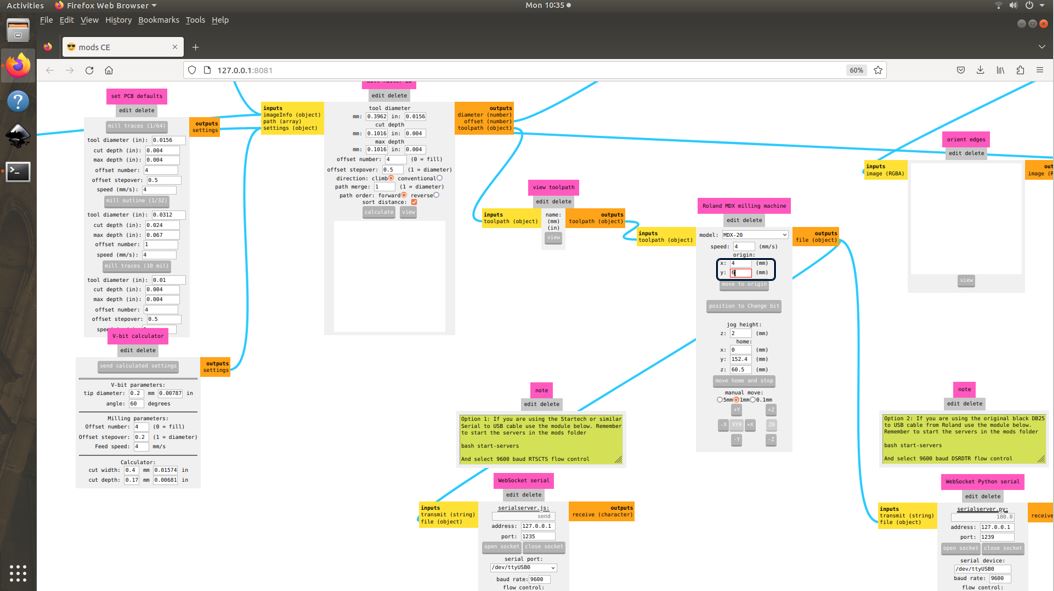
Task: Select the climb direction radio button
Action: pyautogui.click(x=391, y=178)
